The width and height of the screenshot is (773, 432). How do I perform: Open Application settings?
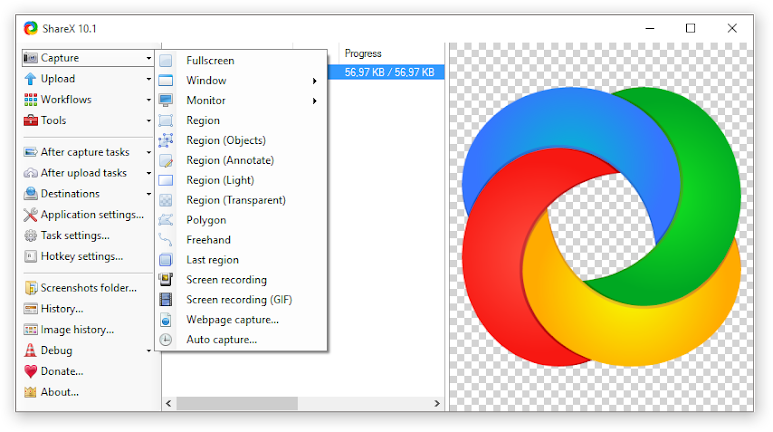[91, 215]
